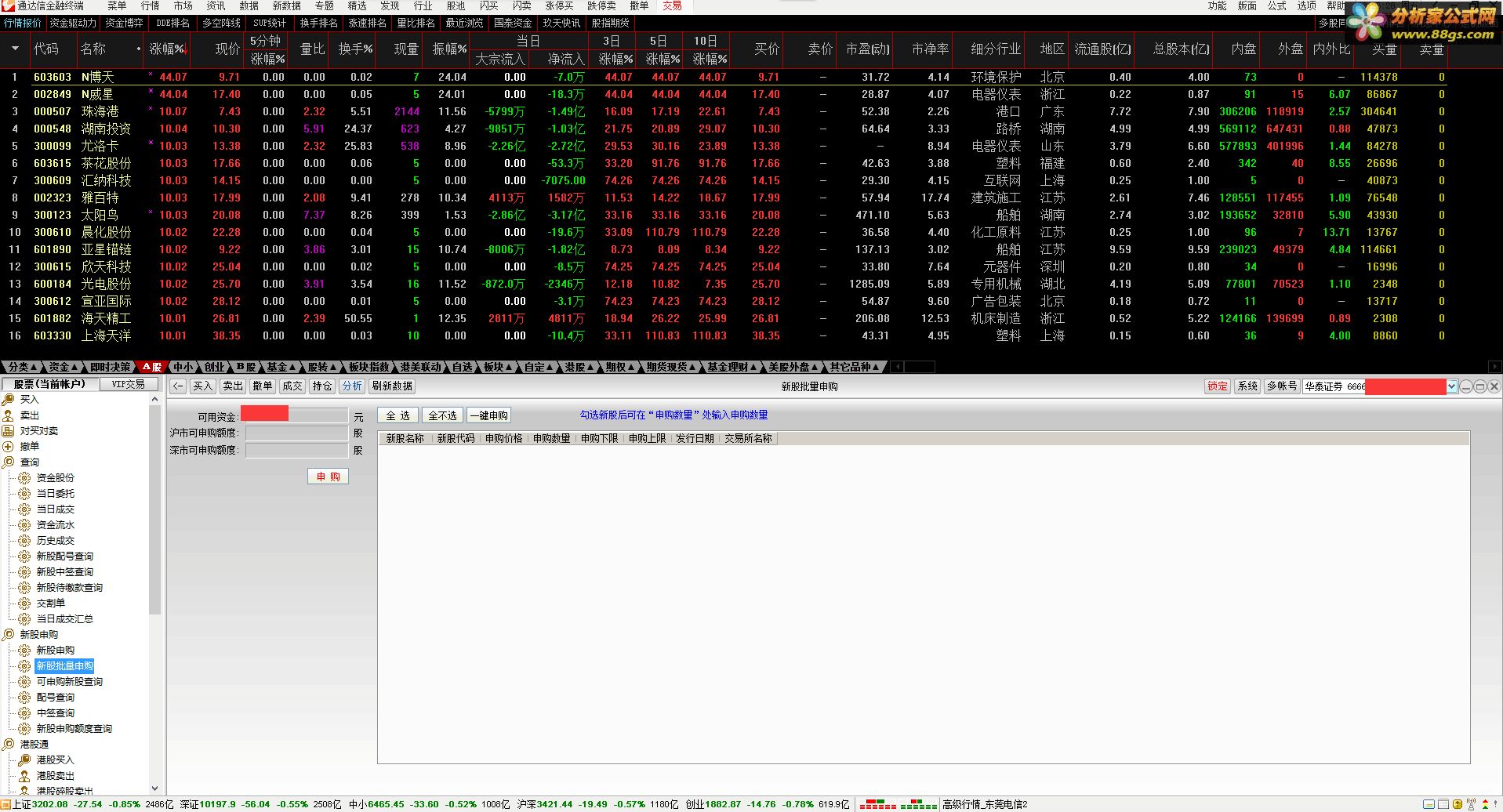
Task: Click 申购数量 column header in IPO table
Action: tap(551, 438)
